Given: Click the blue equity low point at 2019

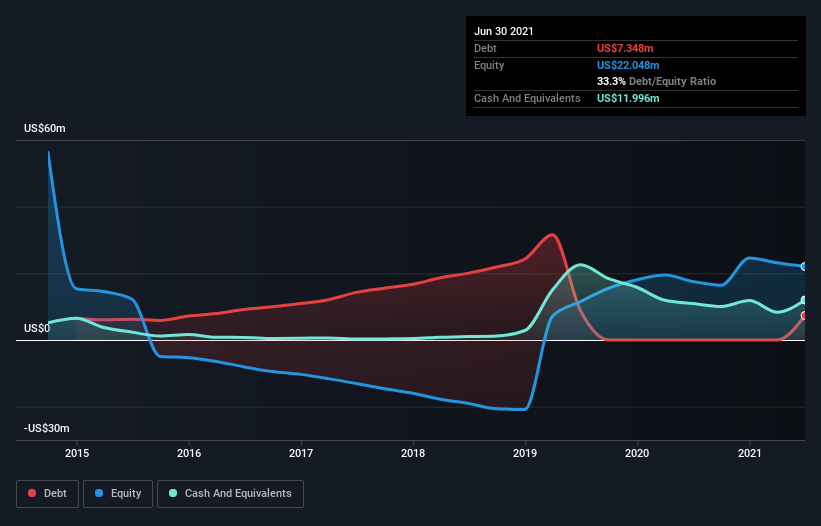Looking at the screenshot, I should (x=524, y=409).
